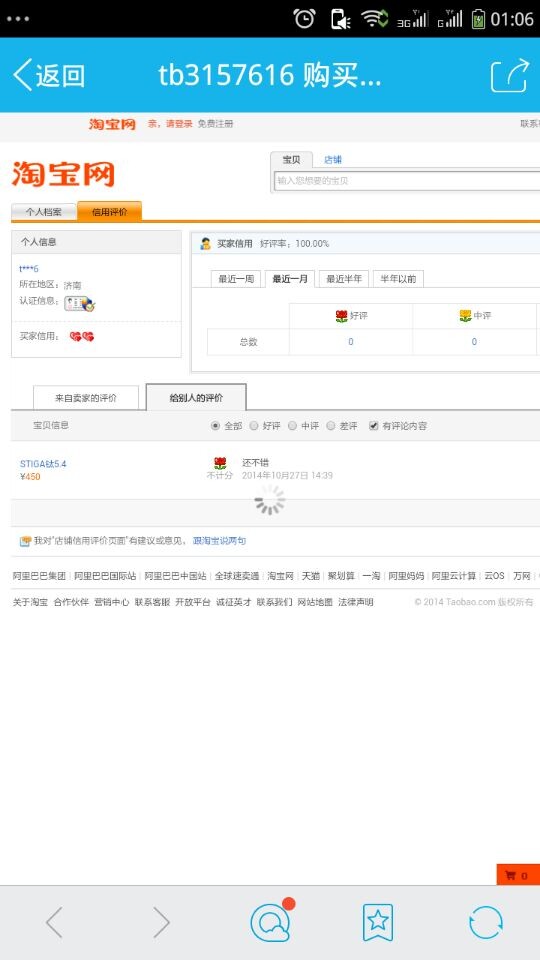The width and height of the screenshot is (540, 960).
Task: Click the 免费注册 register link
Action: point(215,124)
